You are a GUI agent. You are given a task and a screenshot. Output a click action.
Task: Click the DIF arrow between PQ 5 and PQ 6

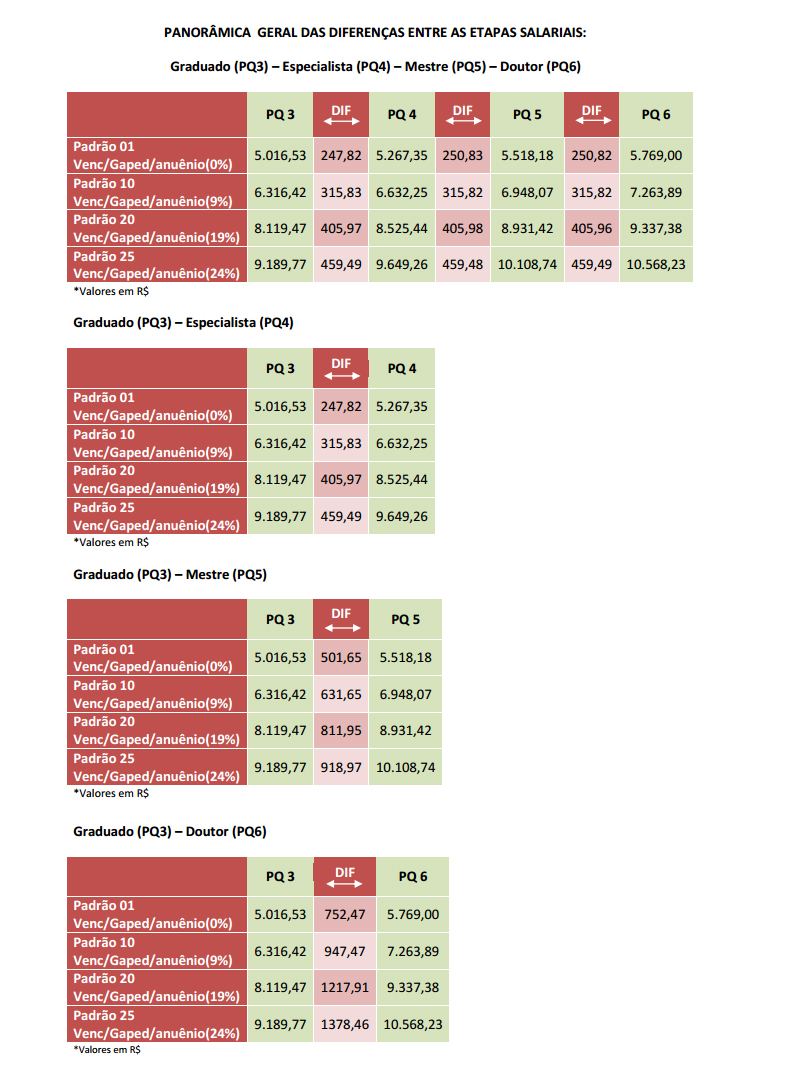tap(591, 121)
